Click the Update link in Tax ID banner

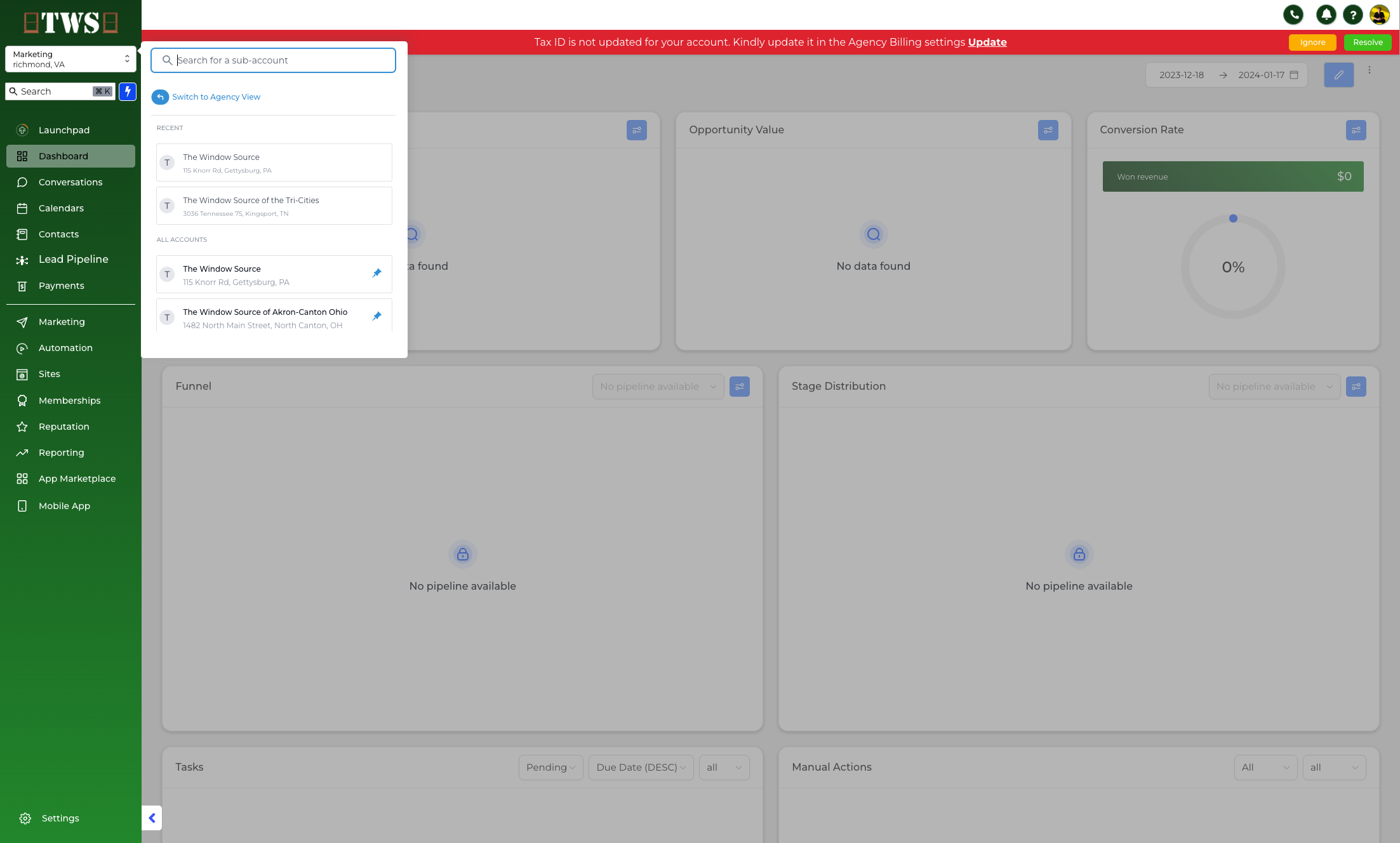point(987,42)
